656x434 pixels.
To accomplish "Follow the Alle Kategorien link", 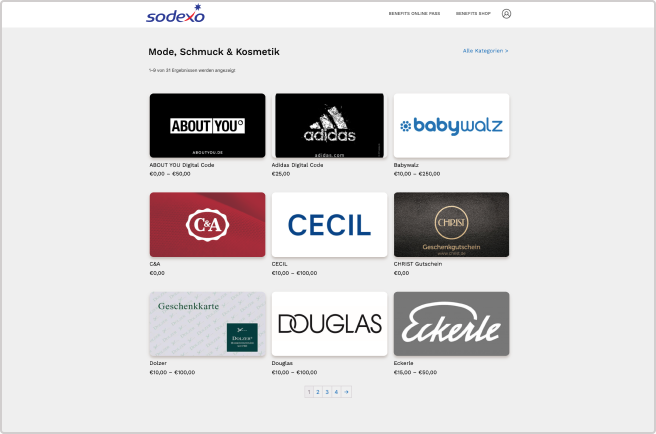I will [485, 51].
